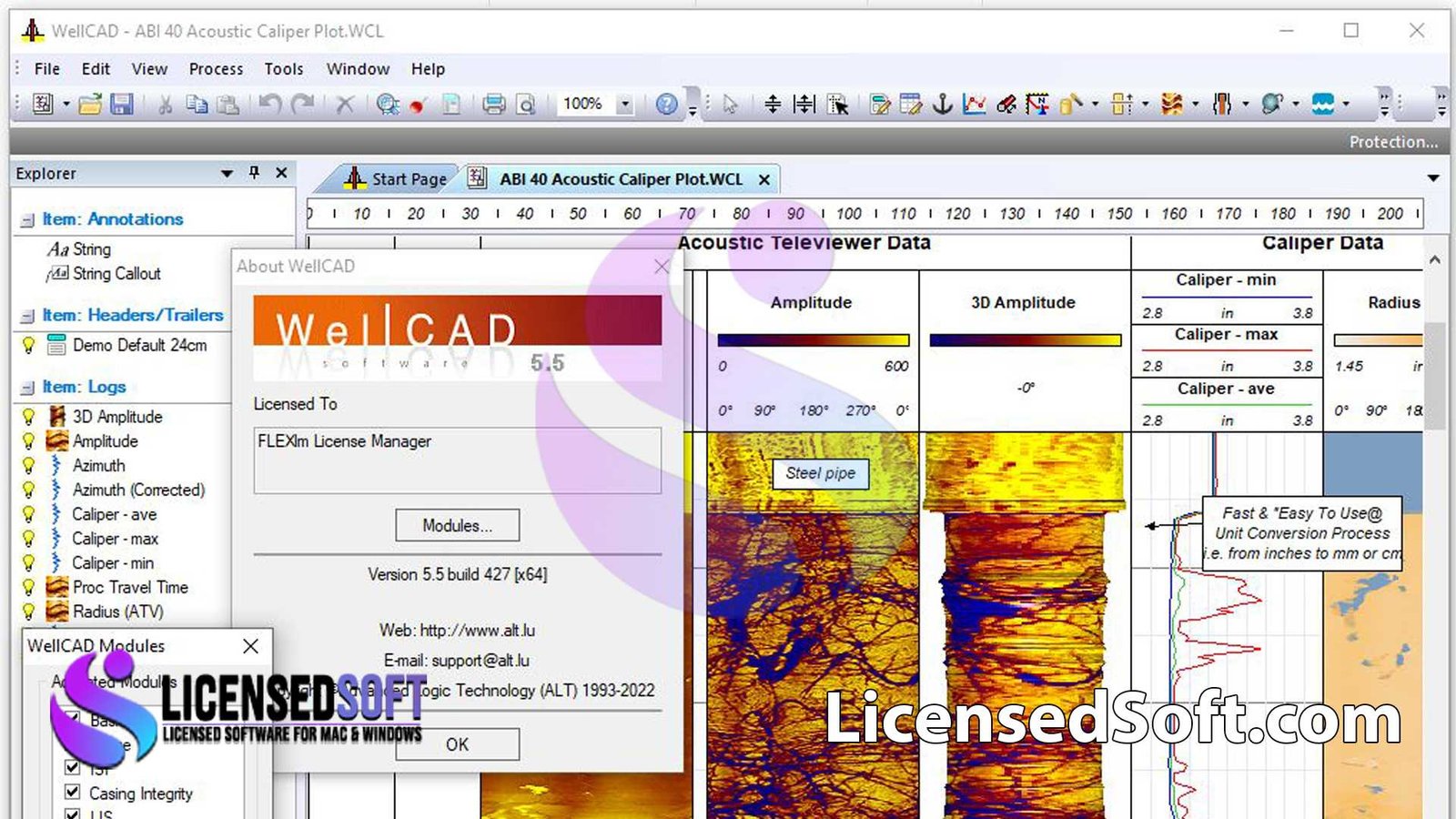
Task: Click the blue wave icon in the toolbar
Action: [x=1323, y=104]
